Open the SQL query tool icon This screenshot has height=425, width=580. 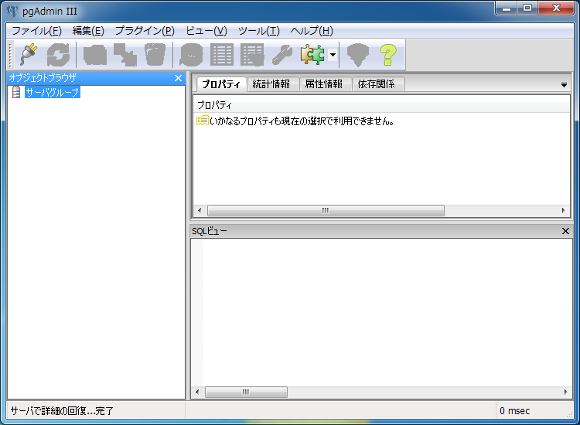pyautogui.click(x=191, y=55)
